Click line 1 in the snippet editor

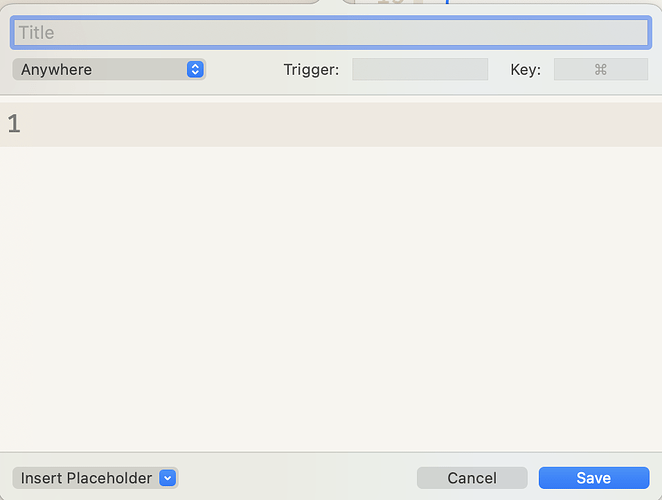pyautogui.click(x=331, y=125)
